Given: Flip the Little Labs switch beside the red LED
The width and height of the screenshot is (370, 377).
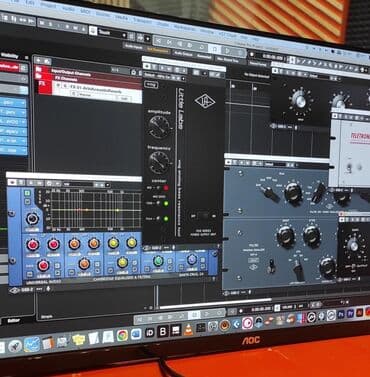Looking at the screenshot, I should coord(157,188).
